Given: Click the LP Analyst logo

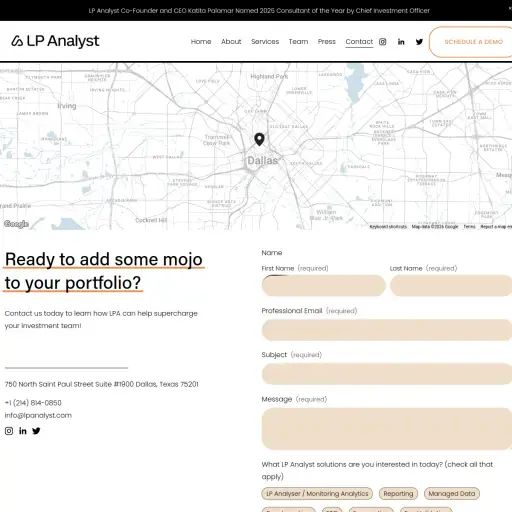Looking at the screenshot, I should [x=55, y=41].
